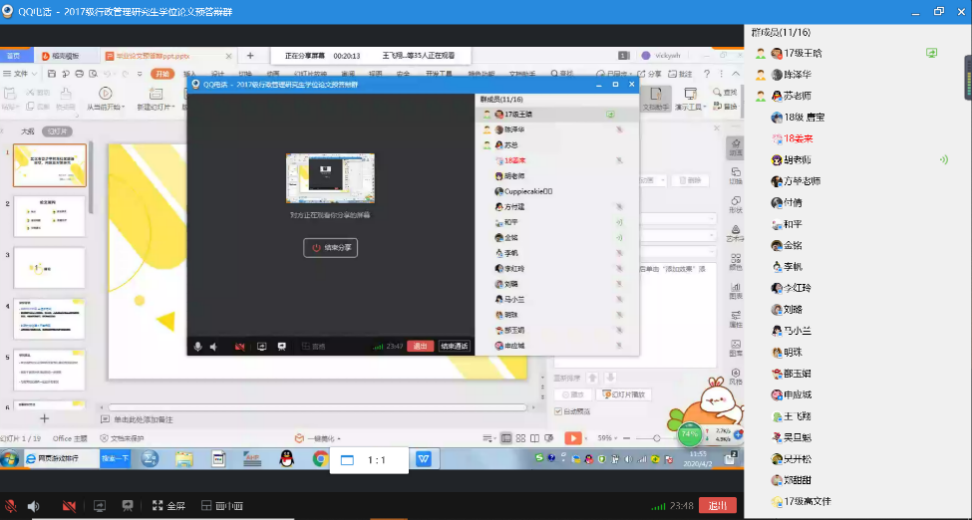The image size is (972, 520).
Task: Select slide 4 thumbnail
Action: [49, 319]
